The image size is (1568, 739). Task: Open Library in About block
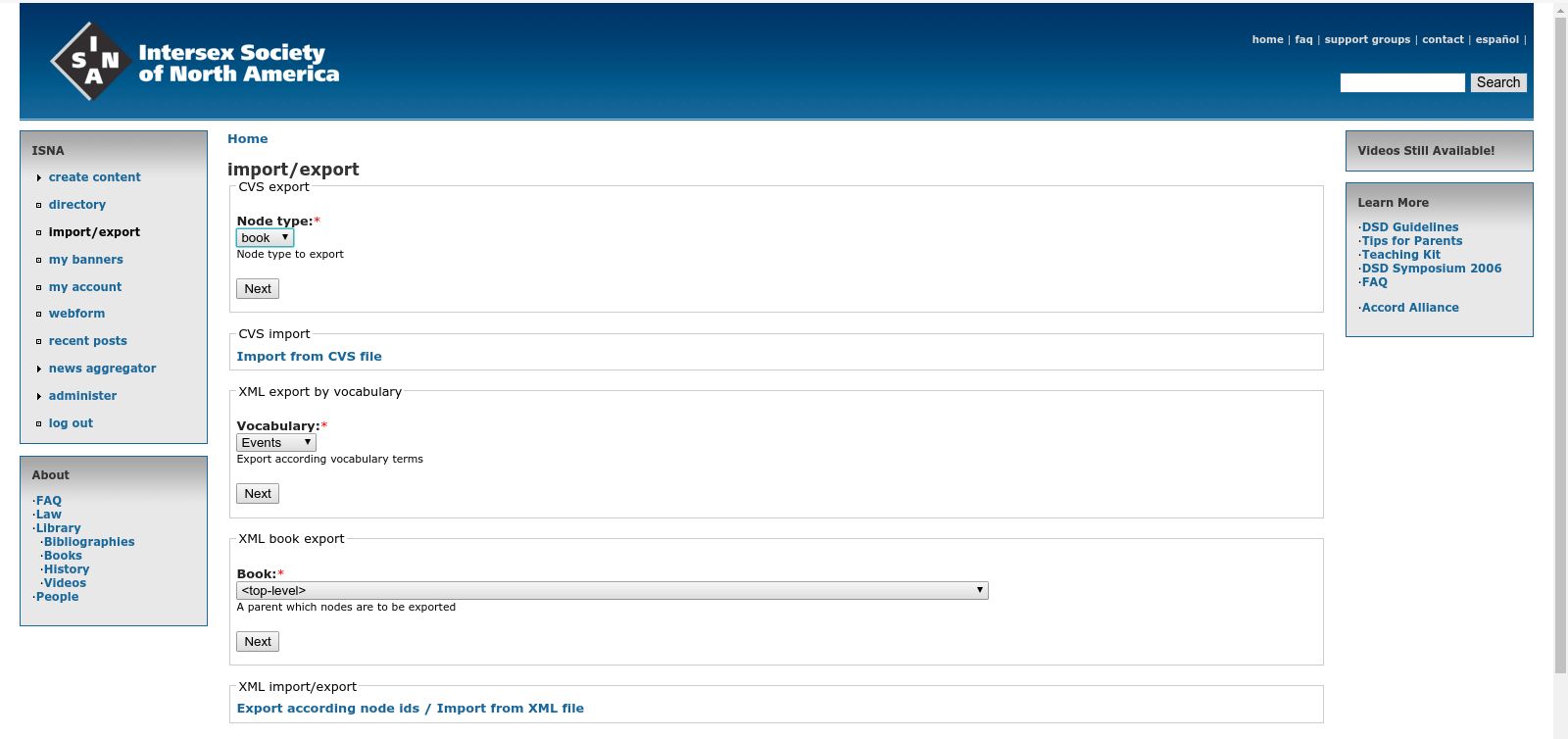(59, 528)
